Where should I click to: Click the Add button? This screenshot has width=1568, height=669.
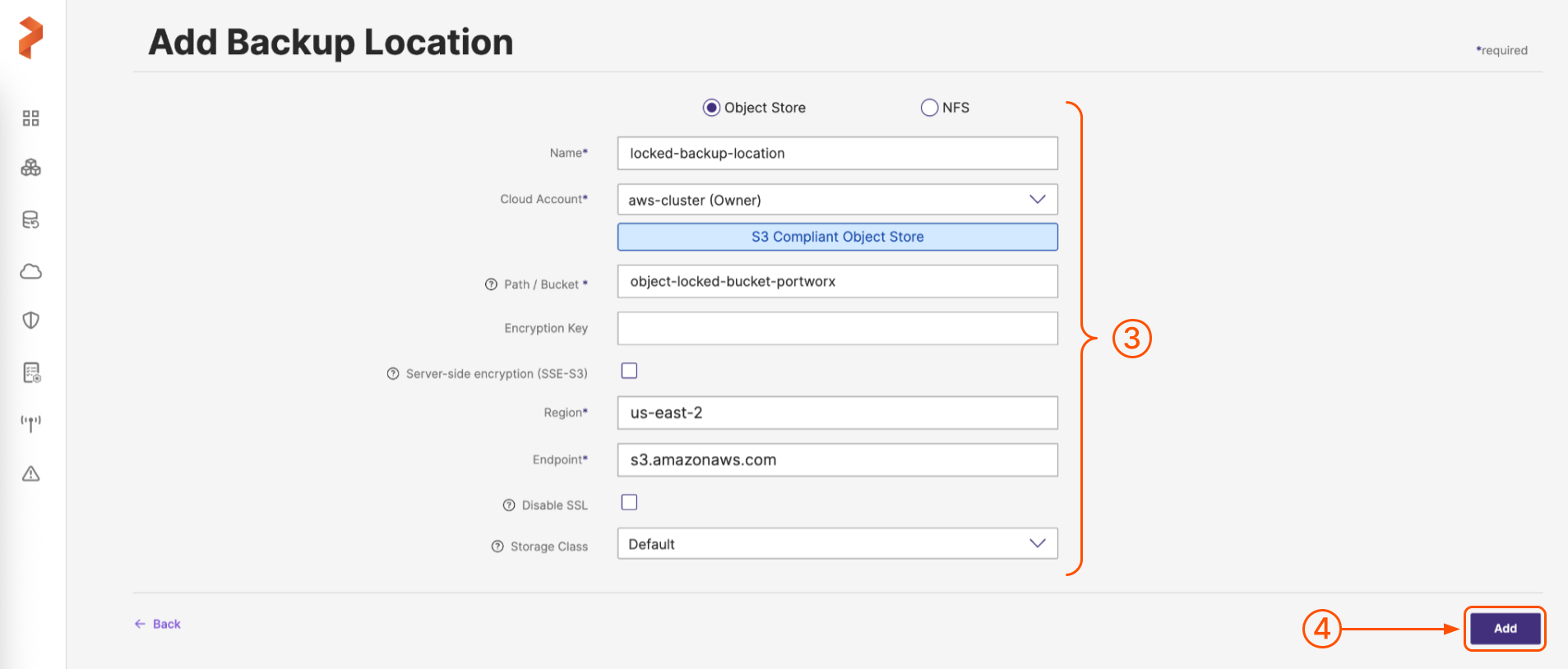click(1505, 629)
